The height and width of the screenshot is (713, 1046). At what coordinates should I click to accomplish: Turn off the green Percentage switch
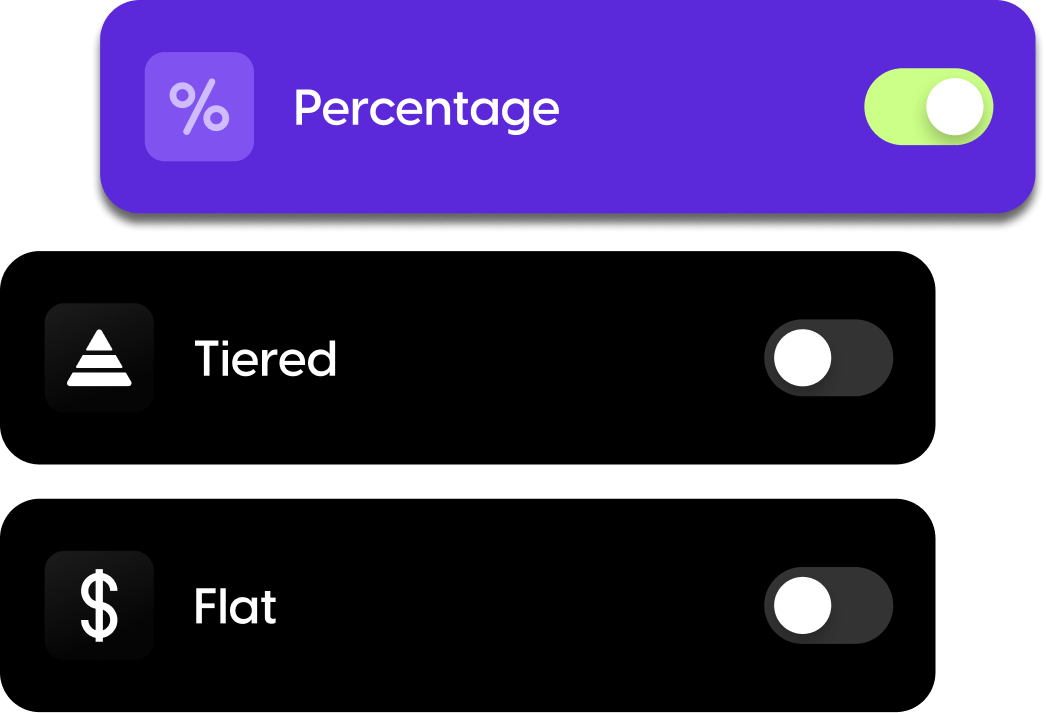click(929, 107)
